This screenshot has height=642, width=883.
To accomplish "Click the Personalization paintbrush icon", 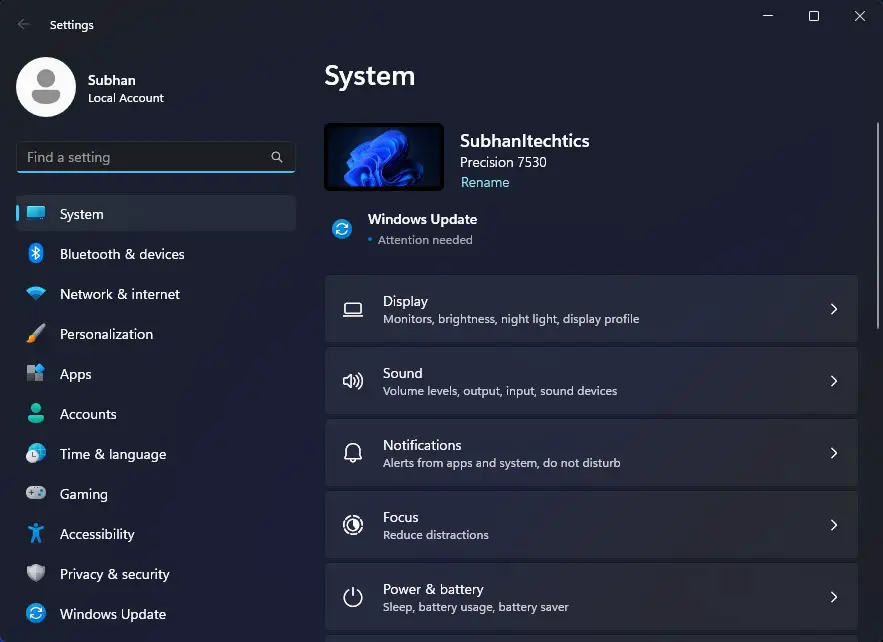I will pyautogui.click(x=36, y=333).
